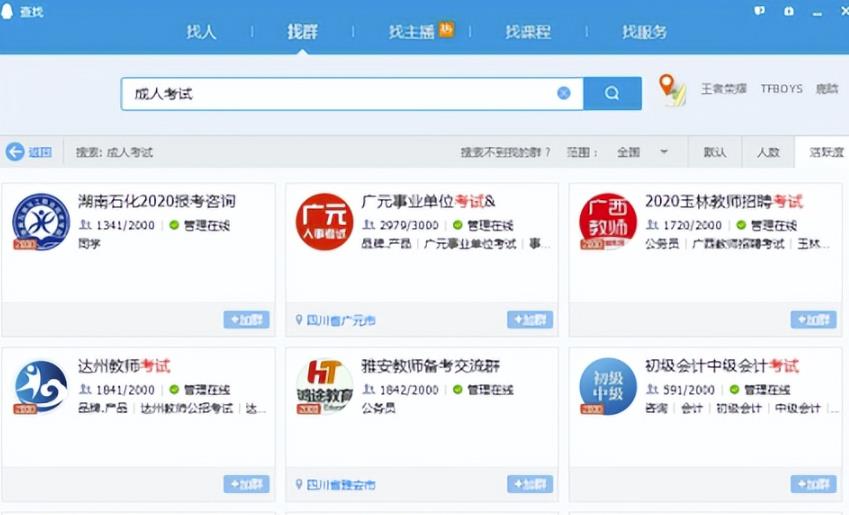Expand the 范围 全国 dropdown

663,152
